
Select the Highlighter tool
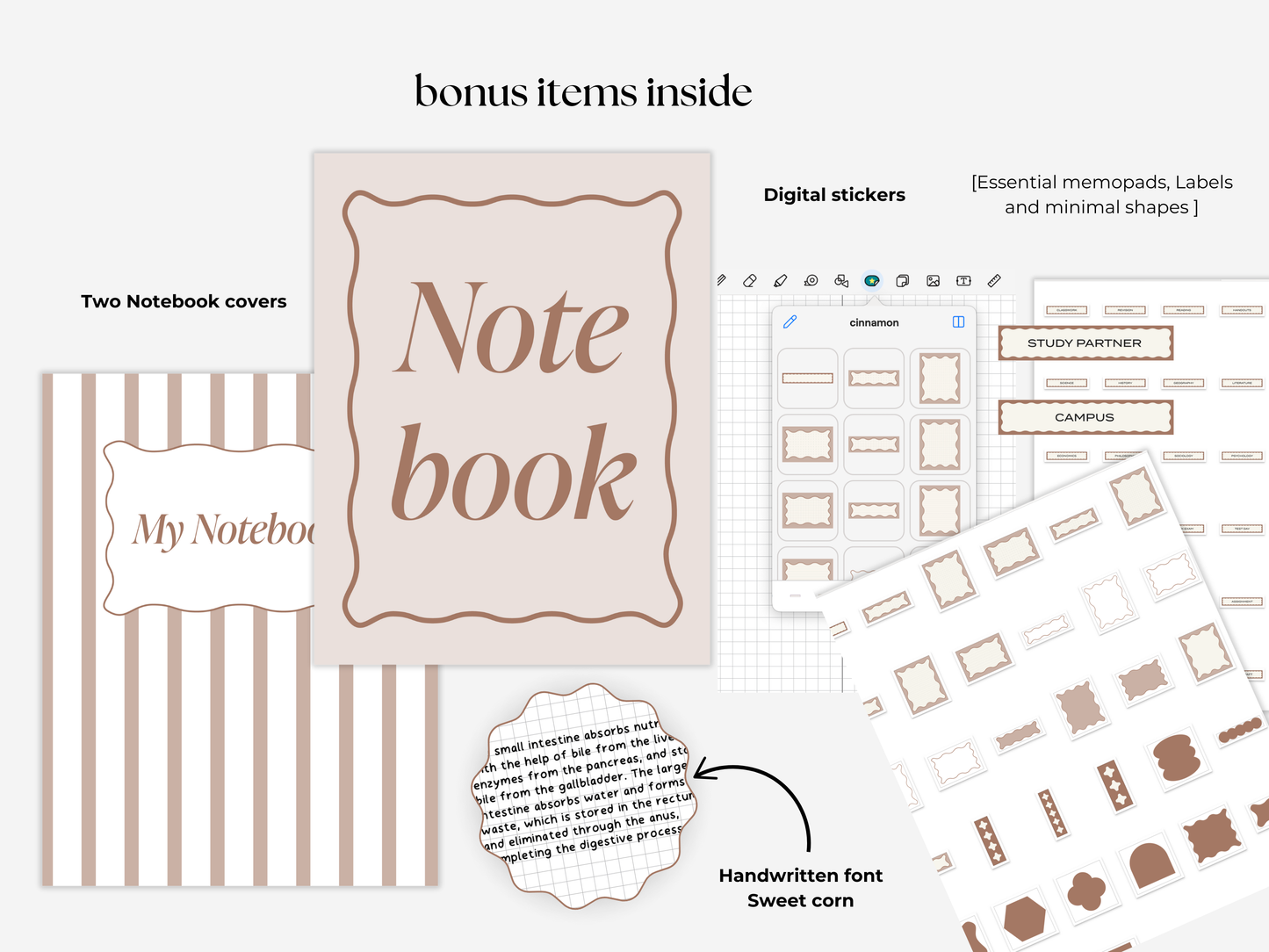(780, 281)
